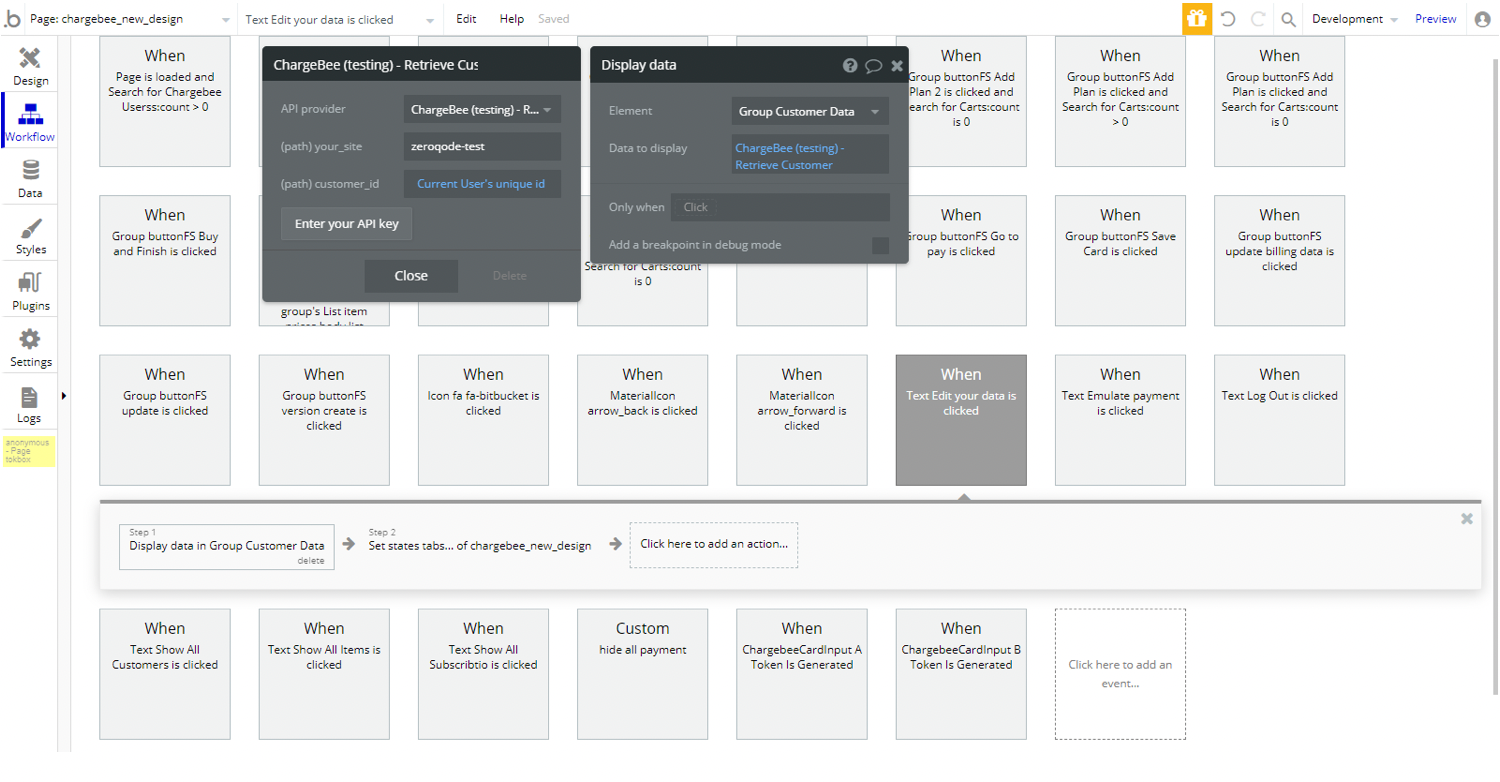This screenshot has width=1500, height=782.
Task: Select Group buttonFS update is clicked event
Action: (x=165, y=420)
